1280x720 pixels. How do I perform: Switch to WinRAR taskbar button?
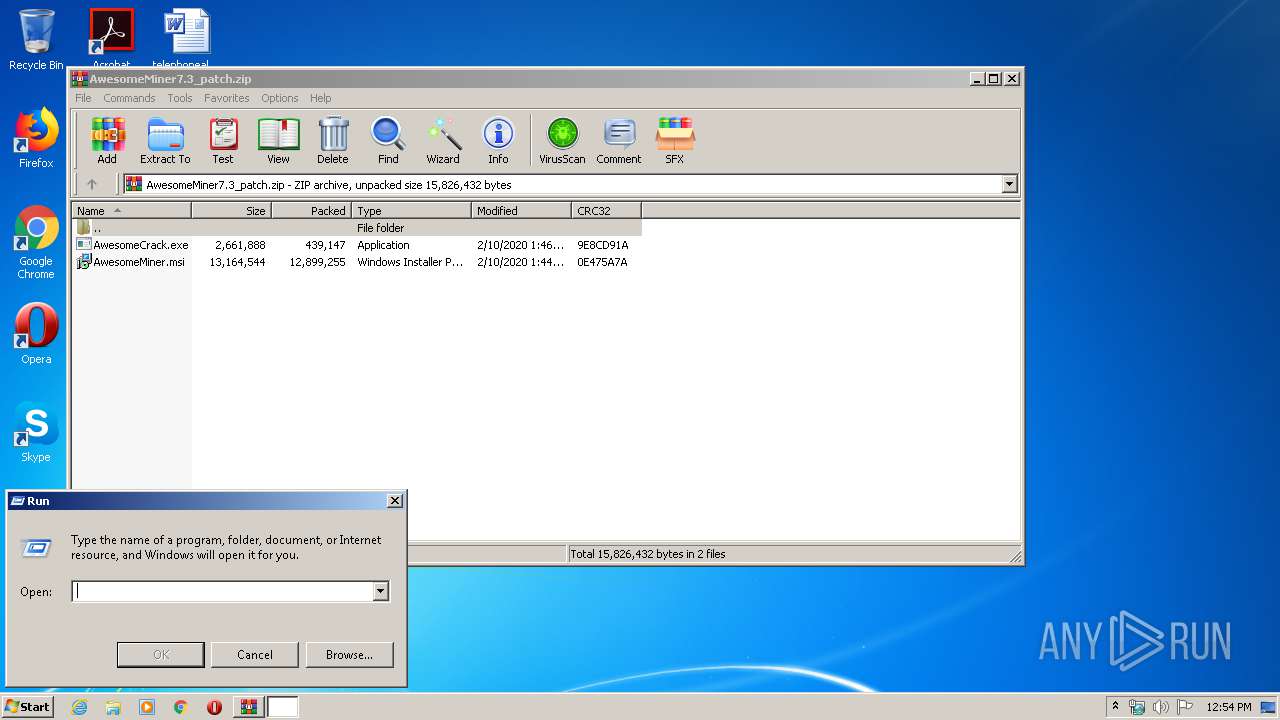click(x=248, y=707)
